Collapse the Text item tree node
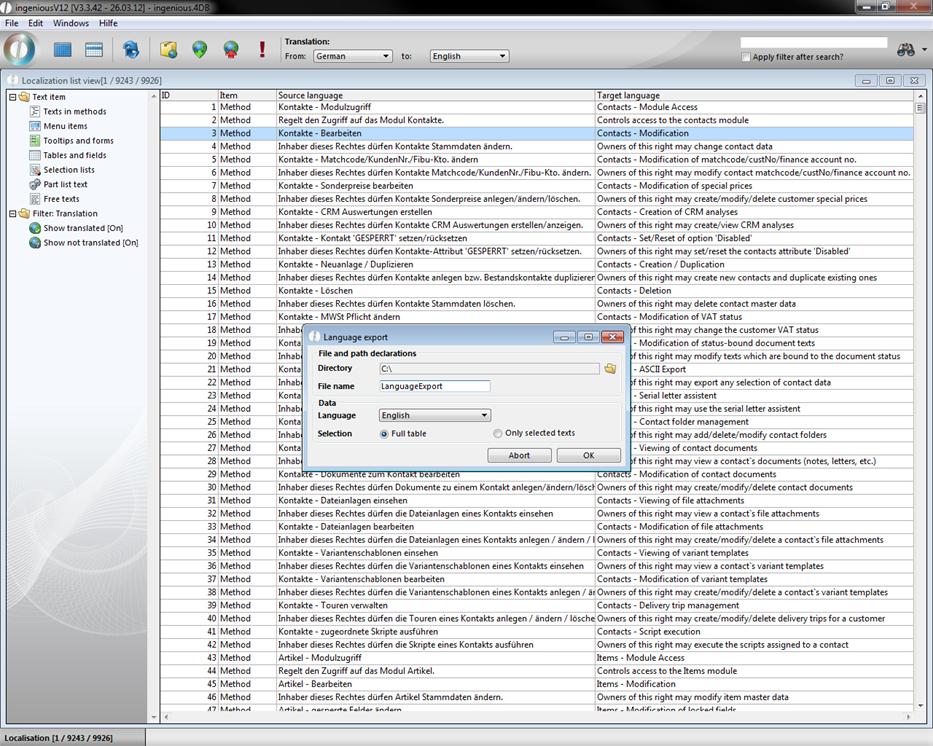 coord(12,97)
